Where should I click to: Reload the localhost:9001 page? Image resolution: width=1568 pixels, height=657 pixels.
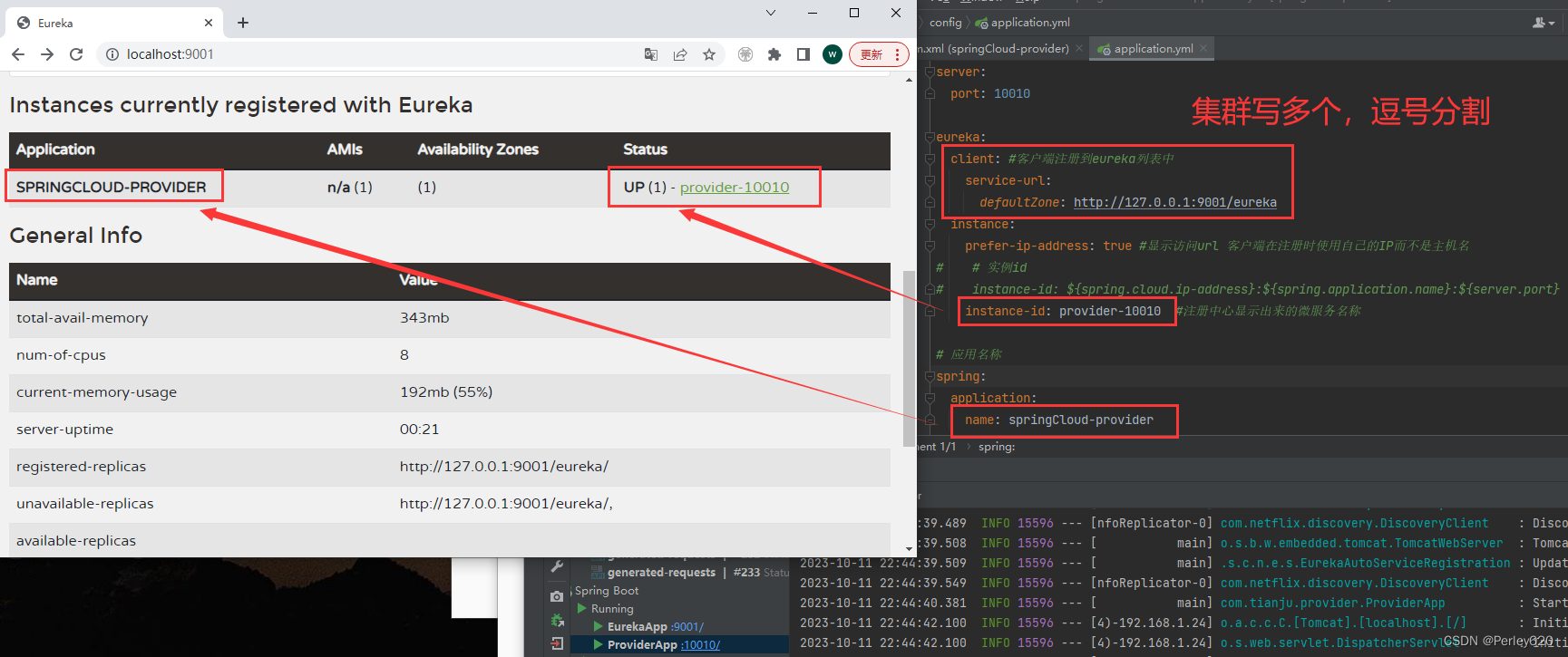pos(76,54)
